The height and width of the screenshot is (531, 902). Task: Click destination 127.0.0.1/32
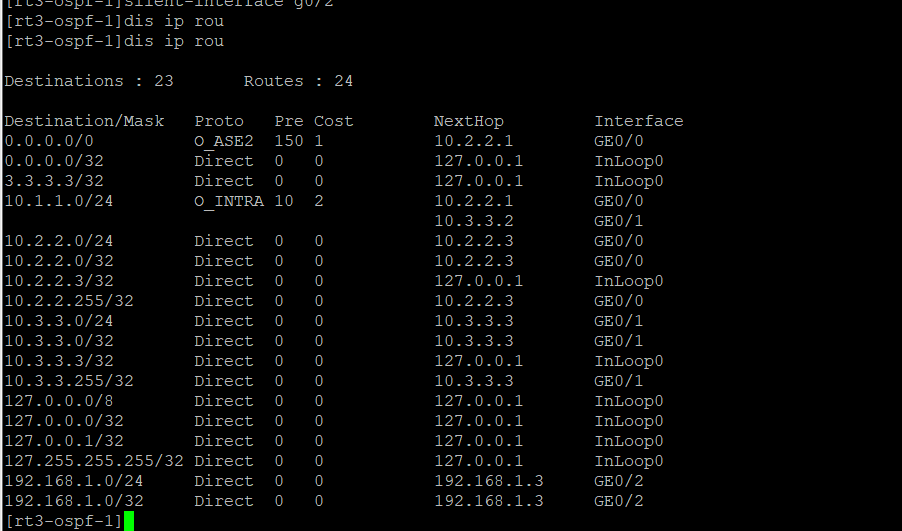pos(64,441)
